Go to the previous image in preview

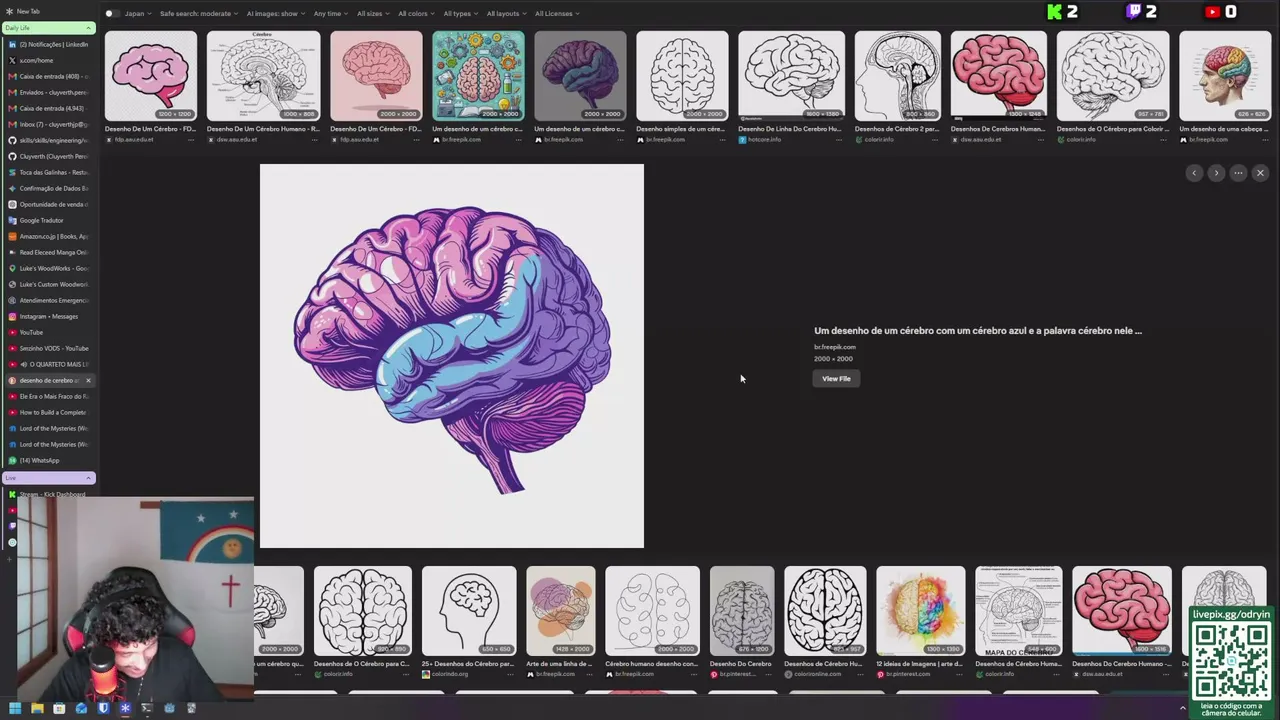[x=1194, y=173]
